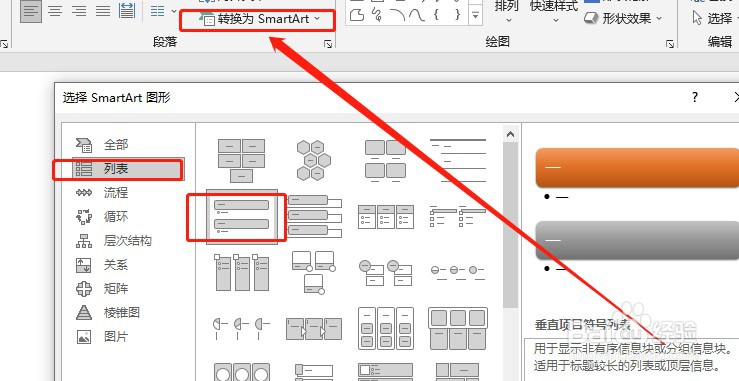Viewport: 739px width, 381px height.
Task: Click the help question mark in dialog
Action: 695,97
